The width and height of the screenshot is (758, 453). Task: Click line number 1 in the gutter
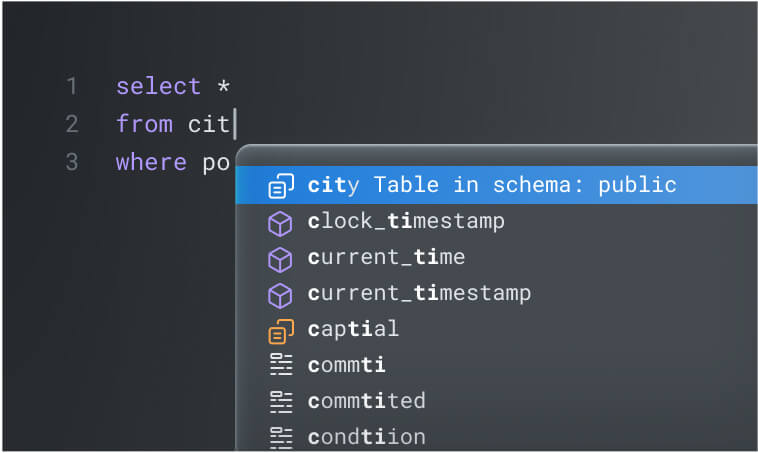[71, 86]
